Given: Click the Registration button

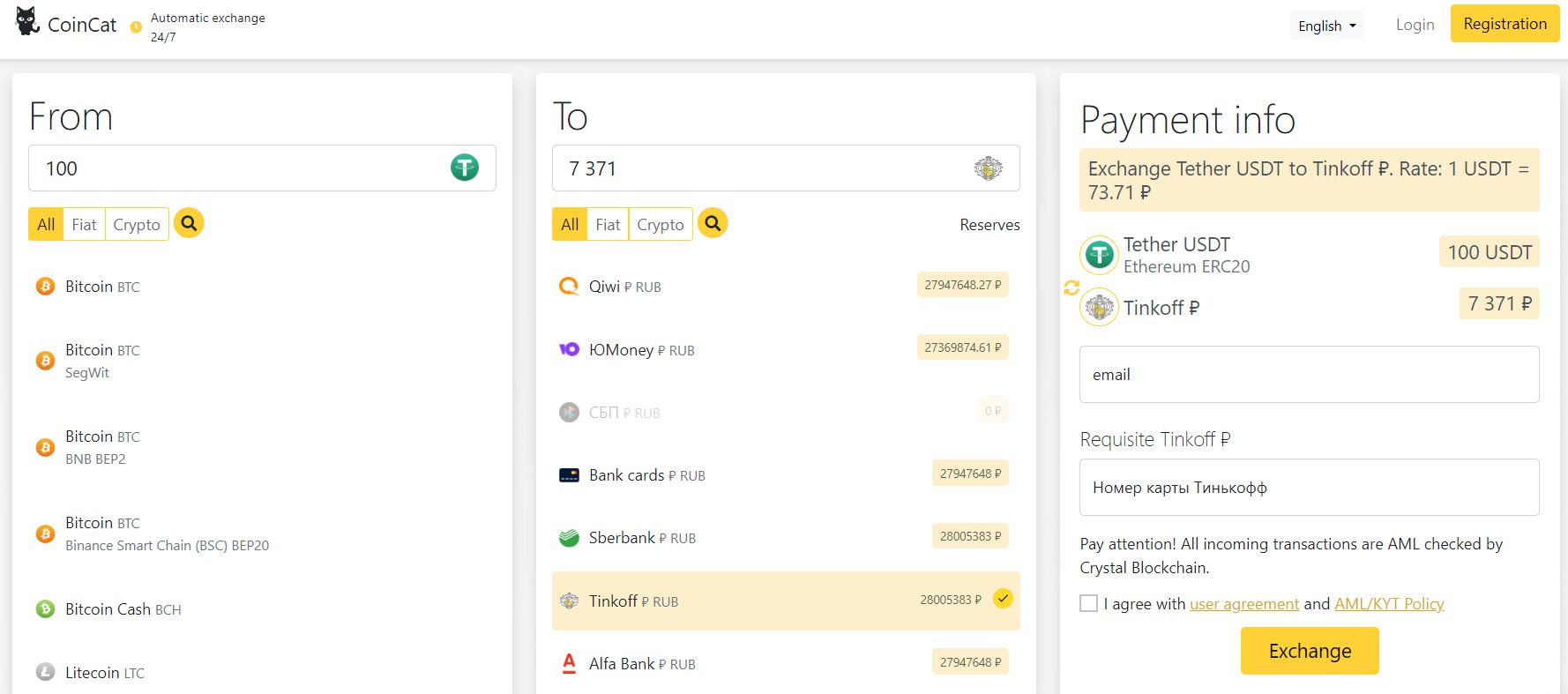Looking at the screenshot, I should 1505,24.
